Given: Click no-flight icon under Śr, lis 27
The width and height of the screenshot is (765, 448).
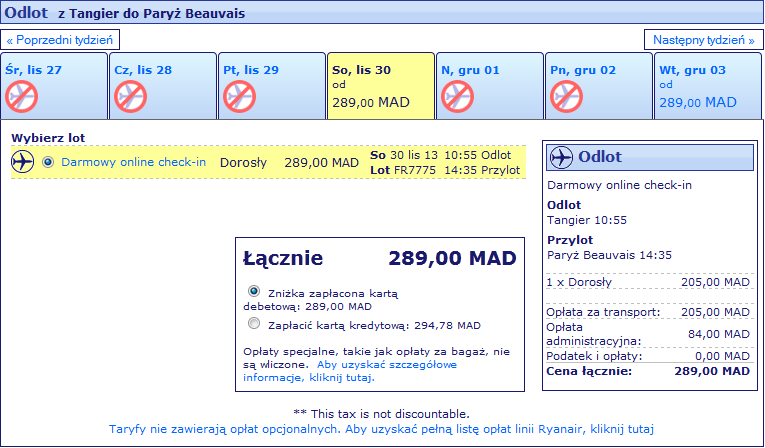Looking at the screenshot, I should (21, 97).
